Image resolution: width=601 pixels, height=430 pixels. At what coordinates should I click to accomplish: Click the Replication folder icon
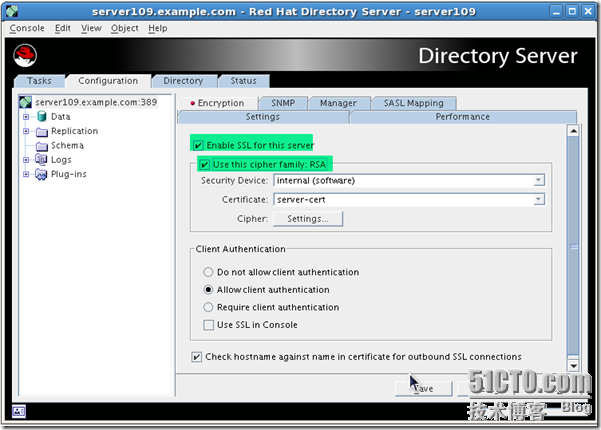(42, 132)
